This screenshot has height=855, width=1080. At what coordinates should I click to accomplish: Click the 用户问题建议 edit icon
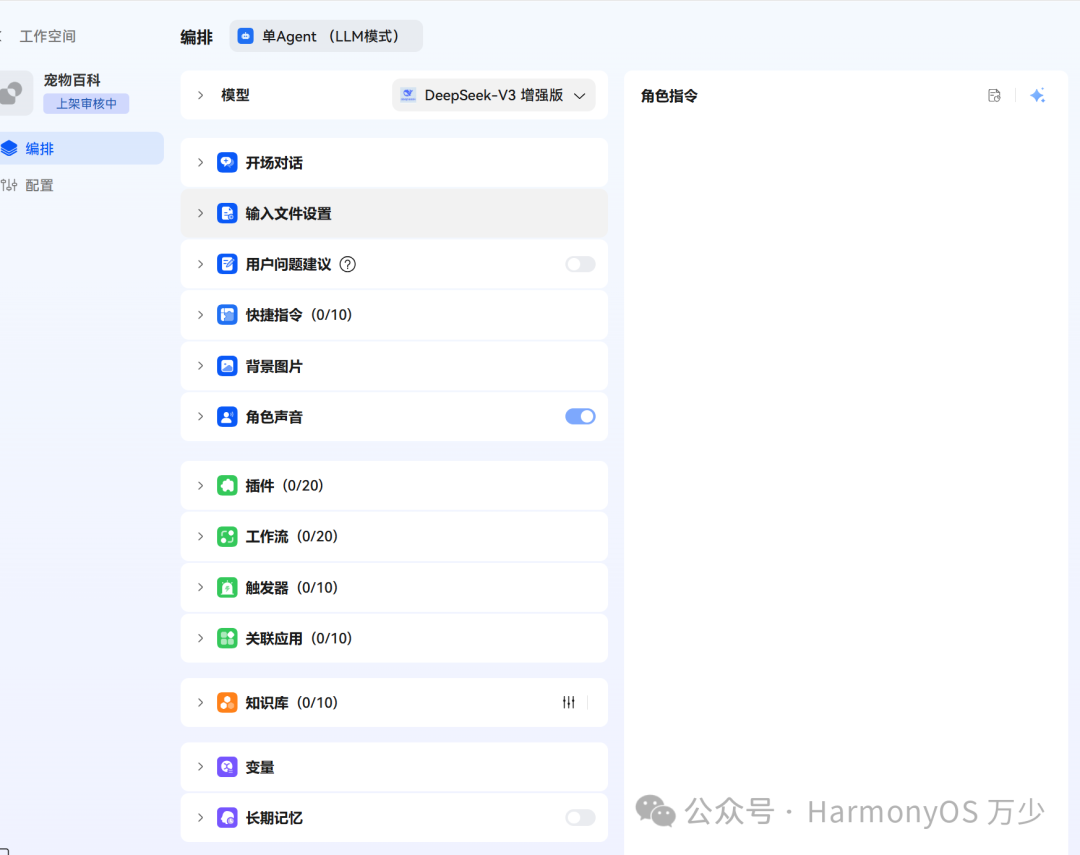click(x=227, y=265)
